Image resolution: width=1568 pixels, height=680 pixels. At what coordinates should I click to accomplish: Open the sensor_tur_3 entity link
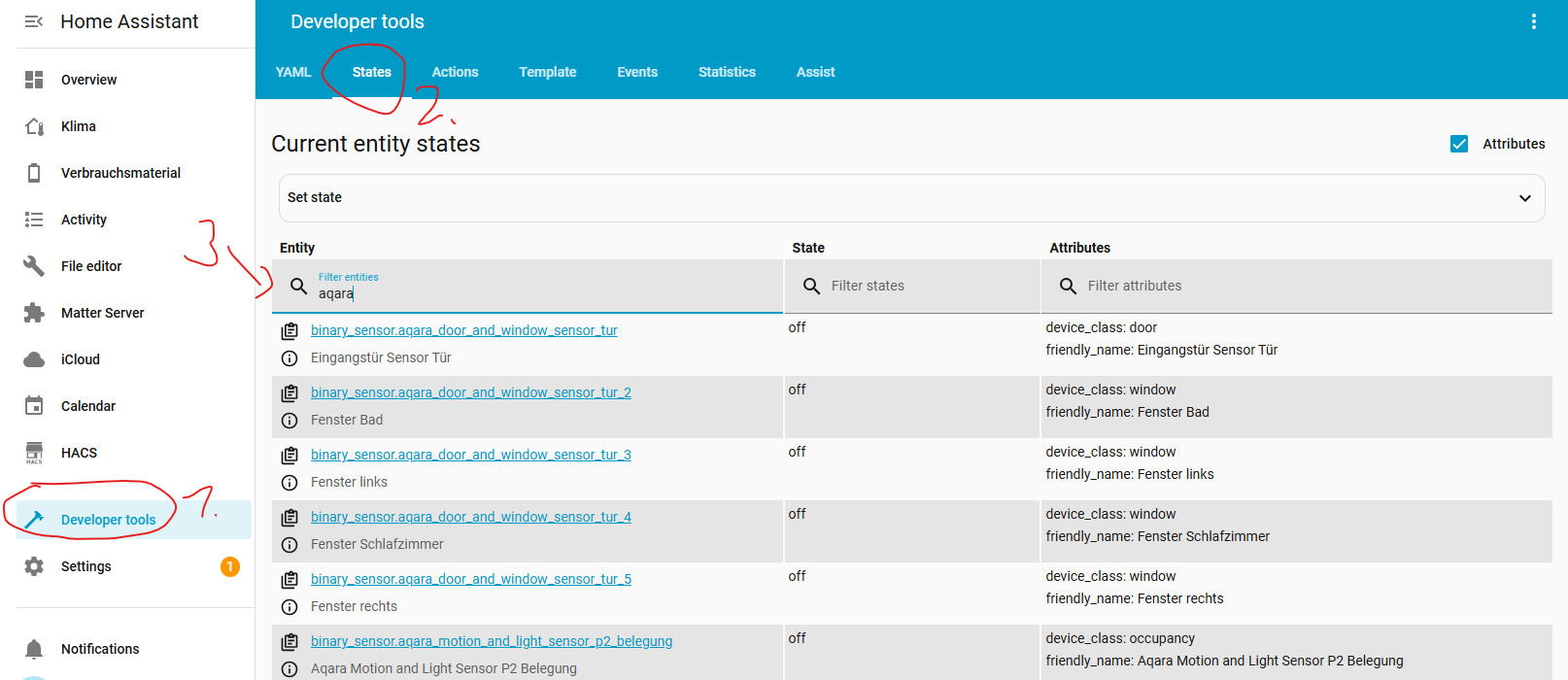471,455
